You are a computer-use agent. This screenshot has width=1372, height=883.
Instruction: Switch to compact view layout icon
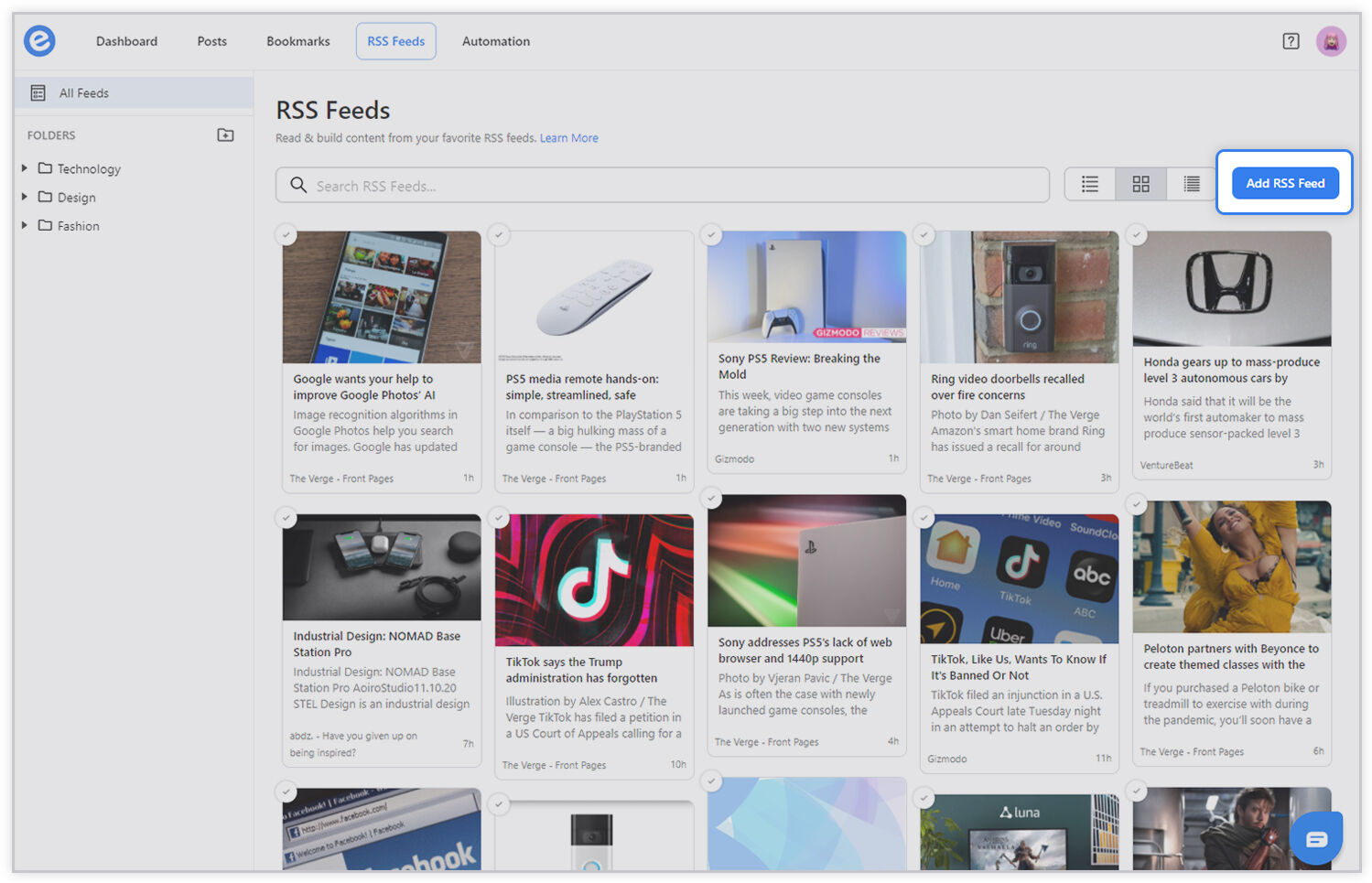pyautogui.click(x=1191, y=185)
